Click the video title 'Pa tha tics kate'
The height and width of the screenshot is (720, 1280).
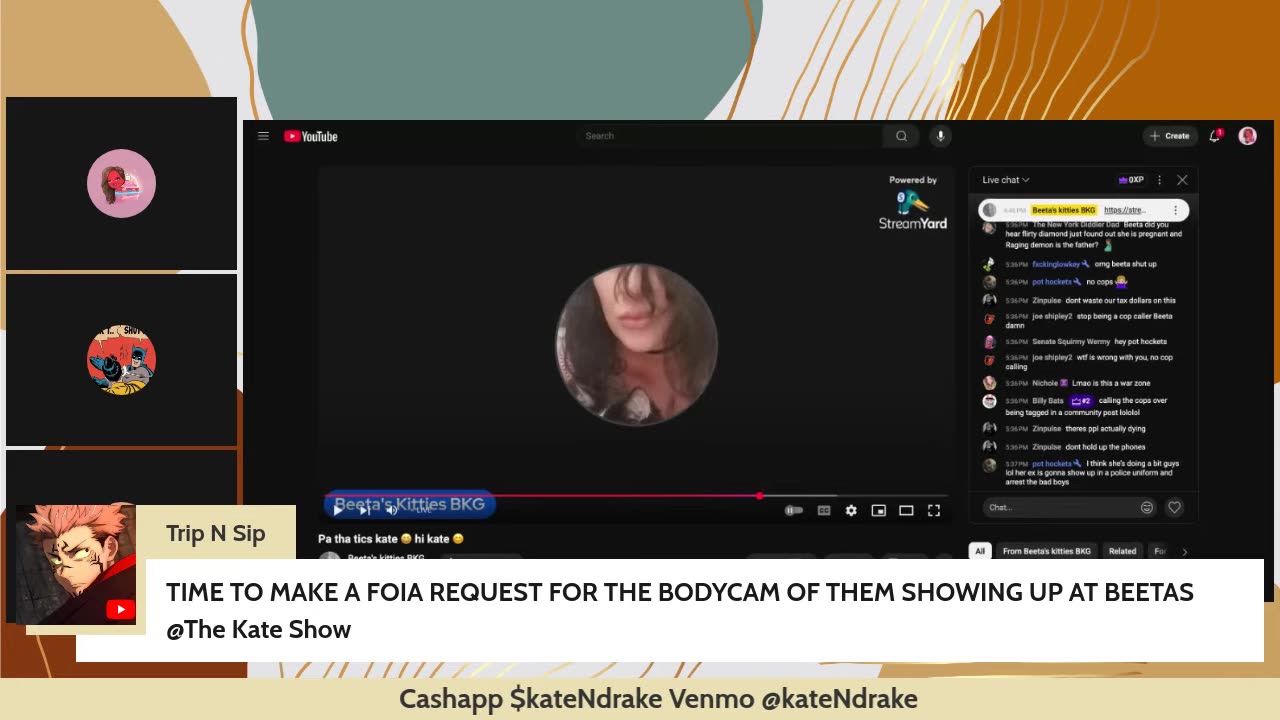(391, 539)
